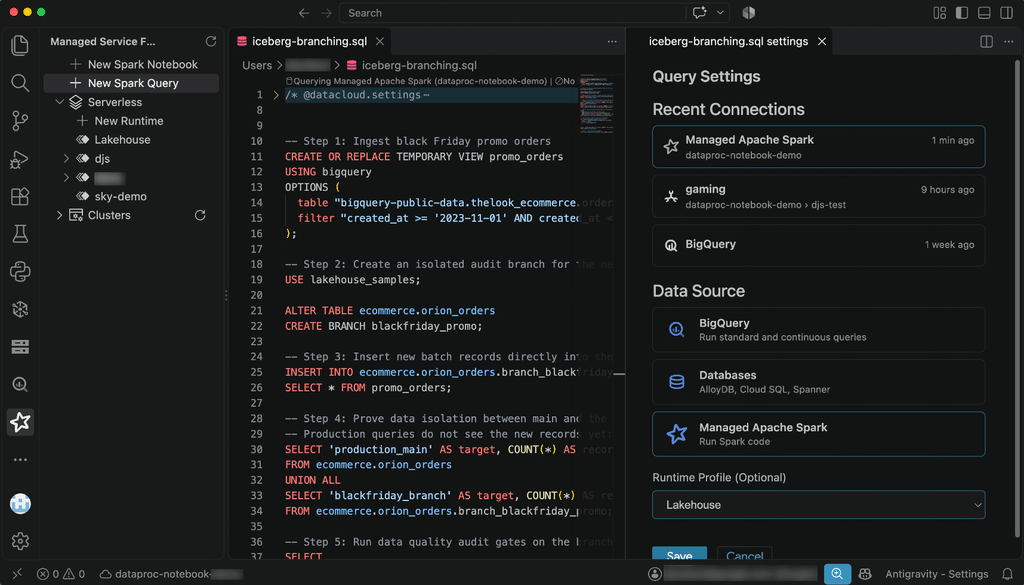Screen dimensions: 1024x585
Task: Show additional views via ellipsis in activity bar
Action: (20, 460)
